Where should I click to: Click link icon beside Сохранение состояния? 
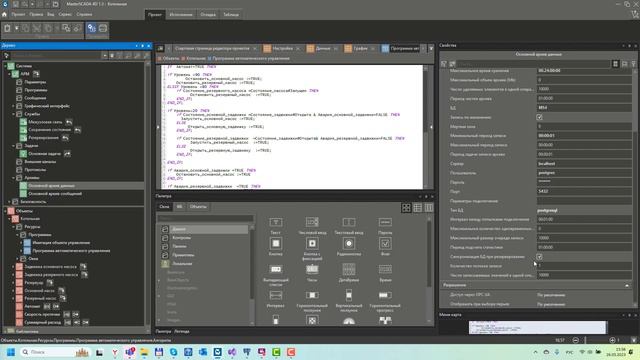[x=78, y=130]
